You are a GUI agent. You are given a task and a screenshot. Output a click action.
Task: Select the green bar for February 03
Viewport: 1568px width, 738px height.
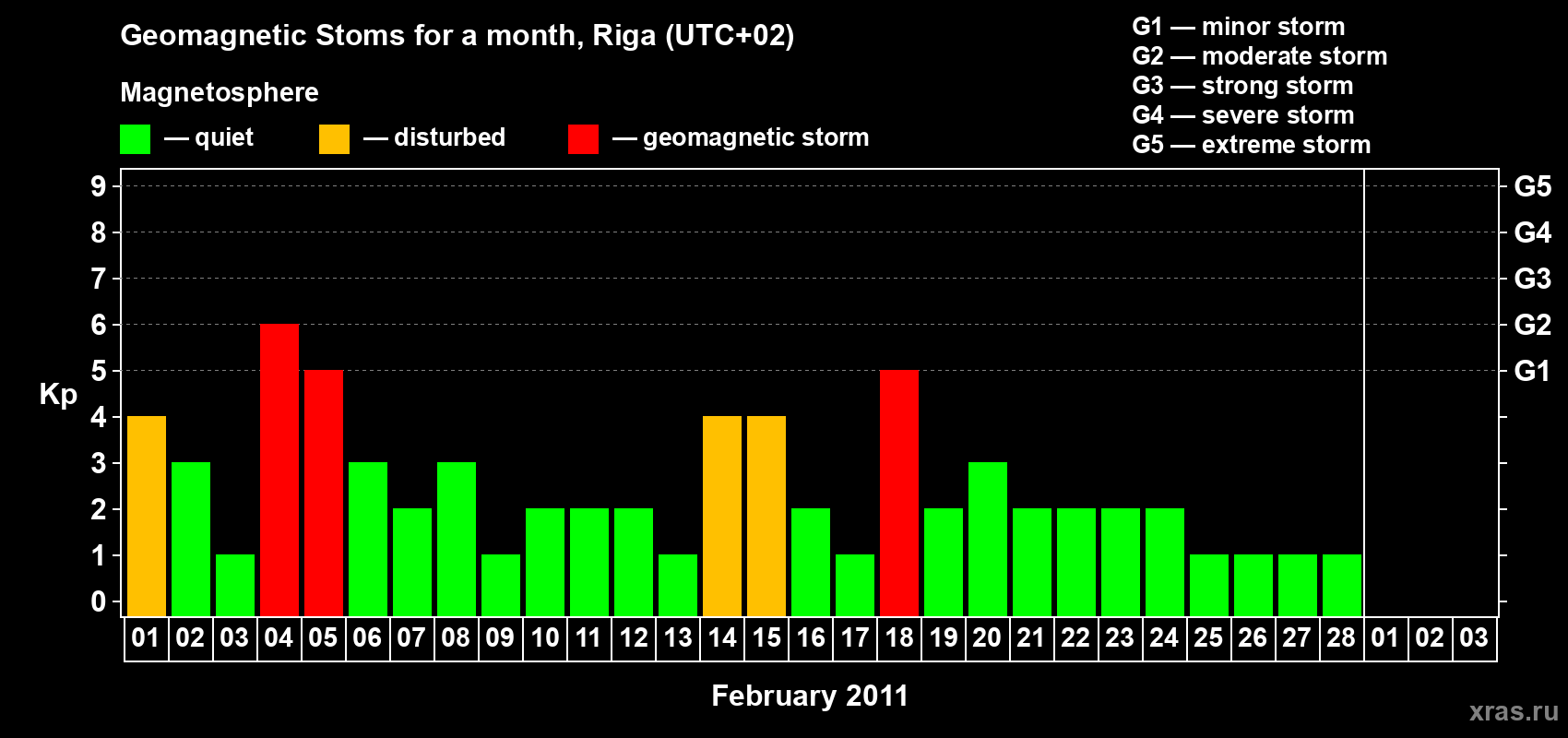(235, 585)
